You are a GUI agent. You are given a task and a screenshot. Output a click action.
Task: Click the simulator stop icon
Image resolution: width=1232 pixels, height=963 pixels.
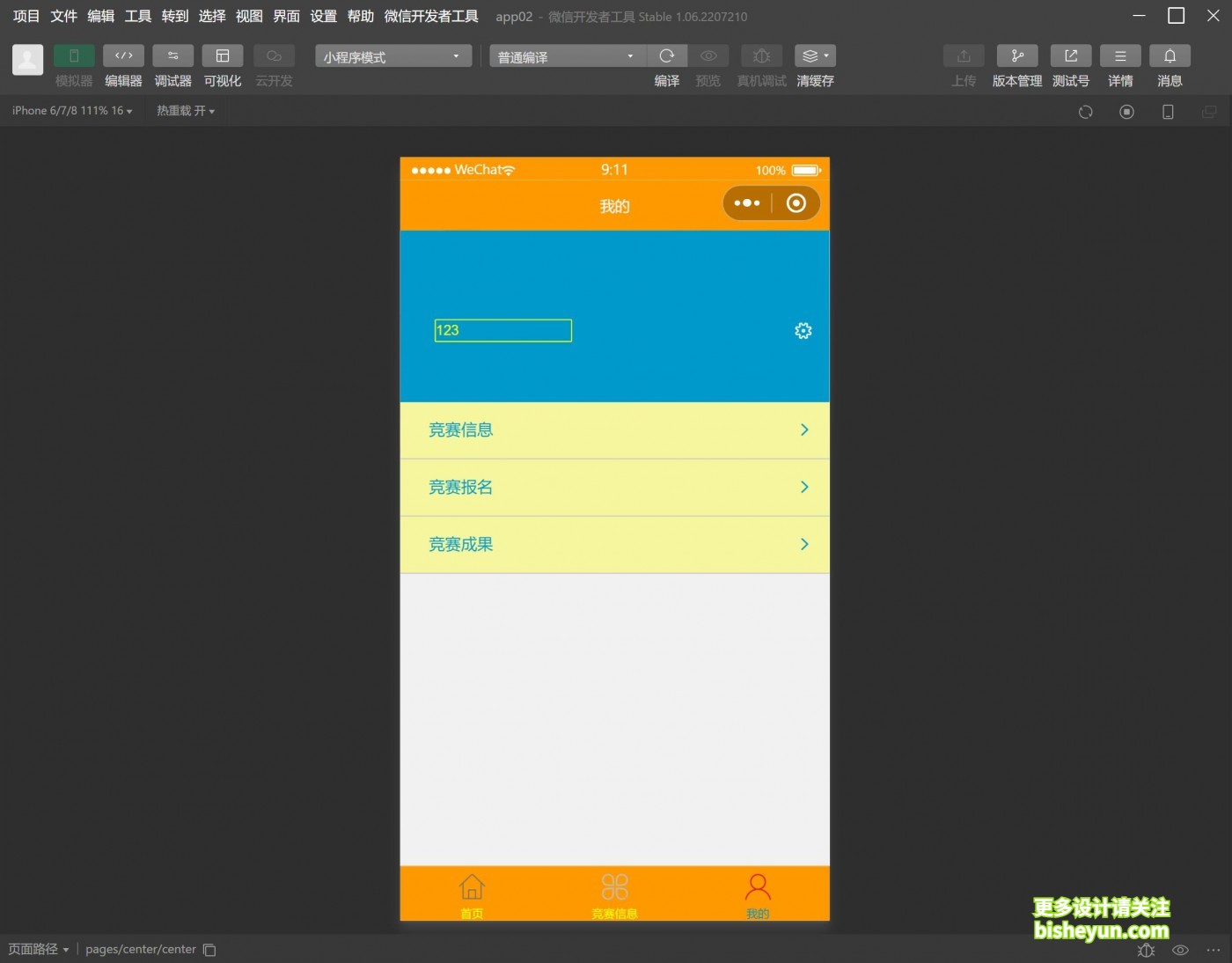pos(1126,112)
